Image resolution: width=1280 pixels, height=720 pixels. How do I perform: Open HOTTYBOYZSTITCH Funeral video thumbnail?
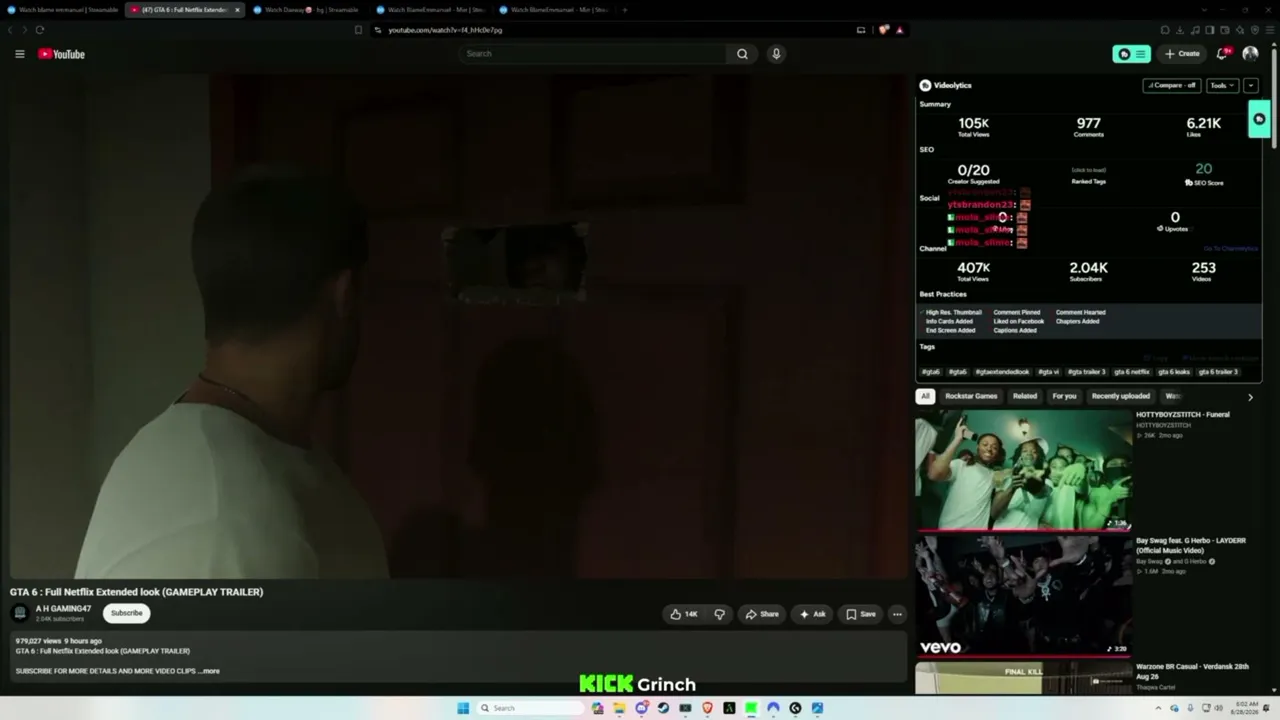1023,469
